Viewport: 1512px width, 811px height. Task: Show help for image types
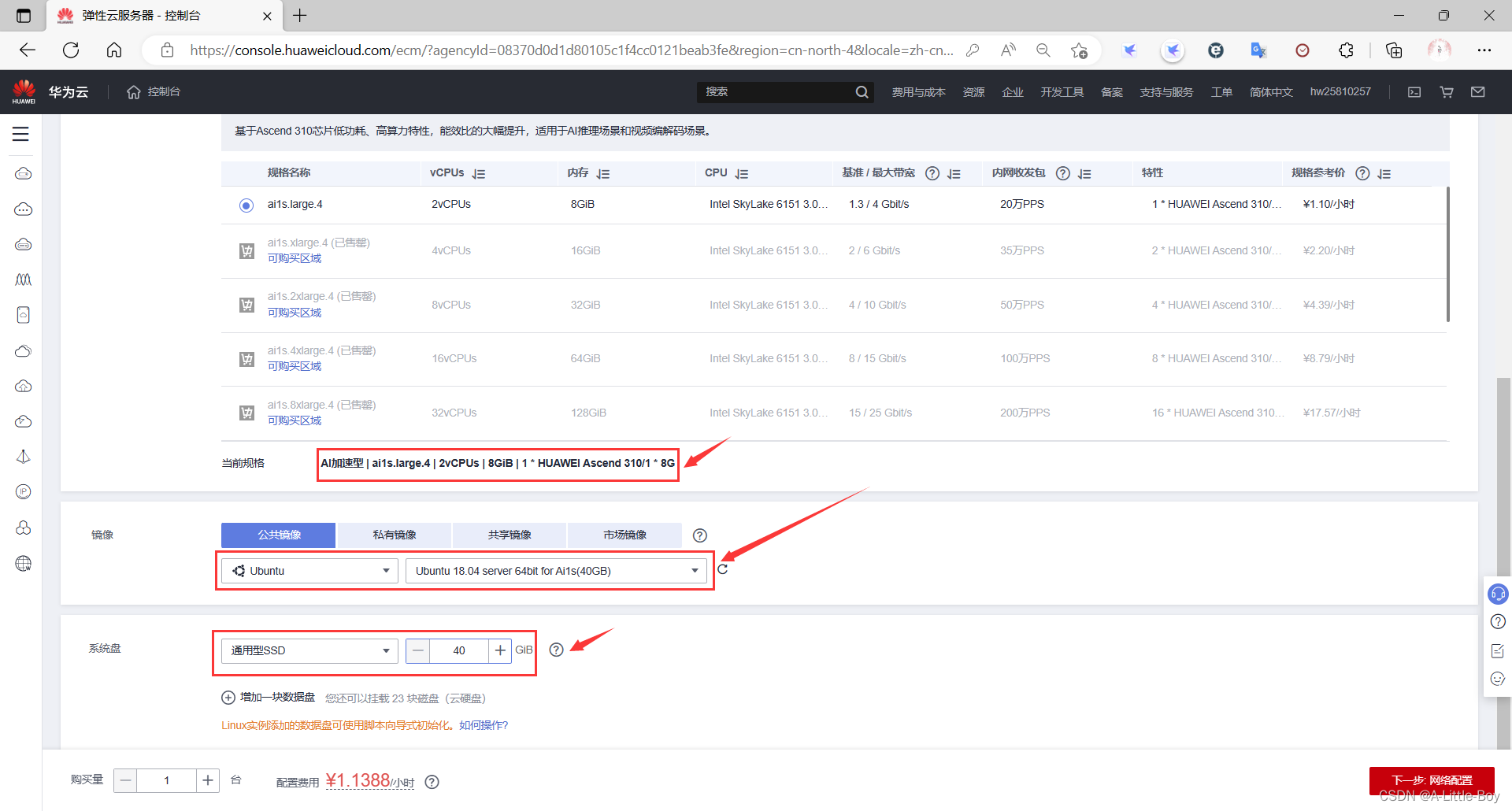[699, 535]
